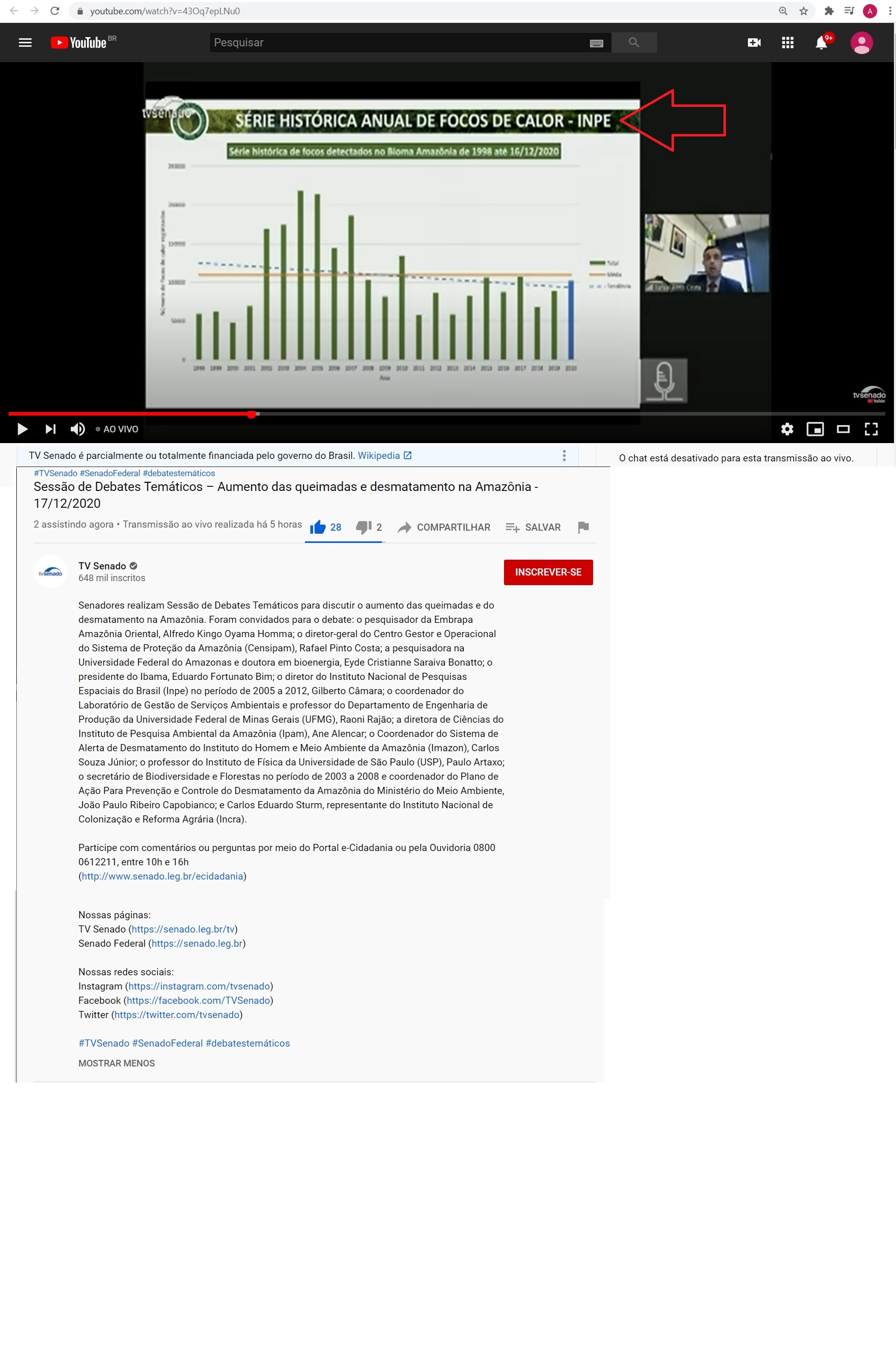Open the #debatestemáticos hashtag in the description
This screenshot has width=896, height=1371.
pyautogui.click(x=247, y=1043)
